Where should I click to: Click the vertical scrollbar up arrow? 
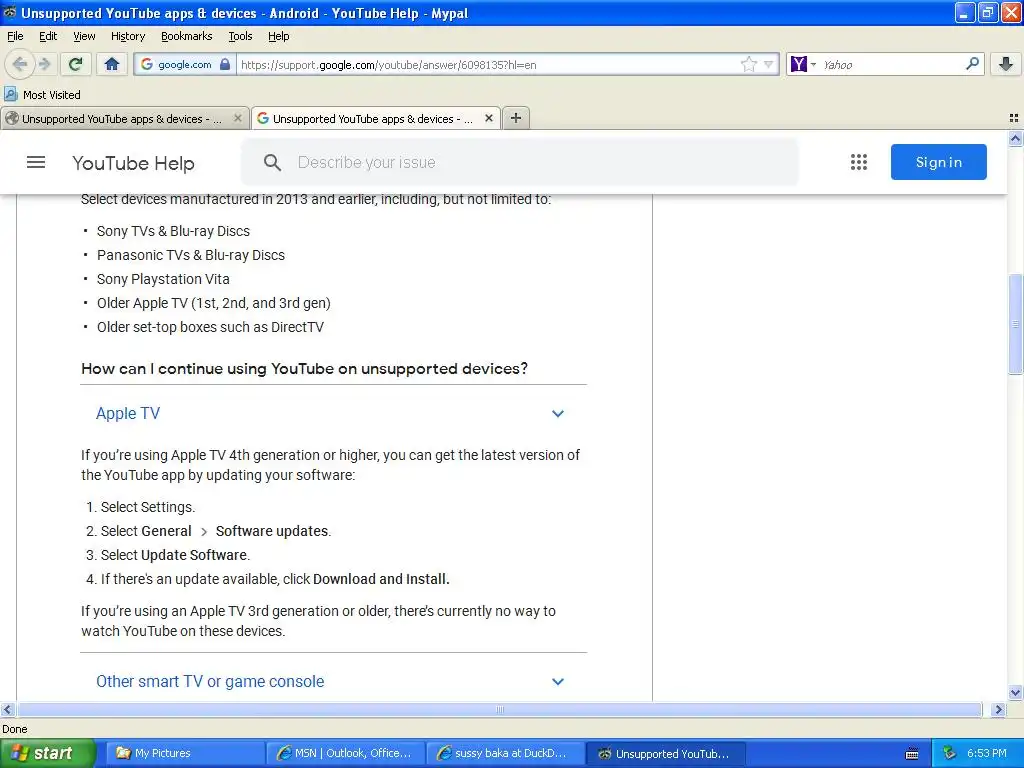(x=1015, y=138)
